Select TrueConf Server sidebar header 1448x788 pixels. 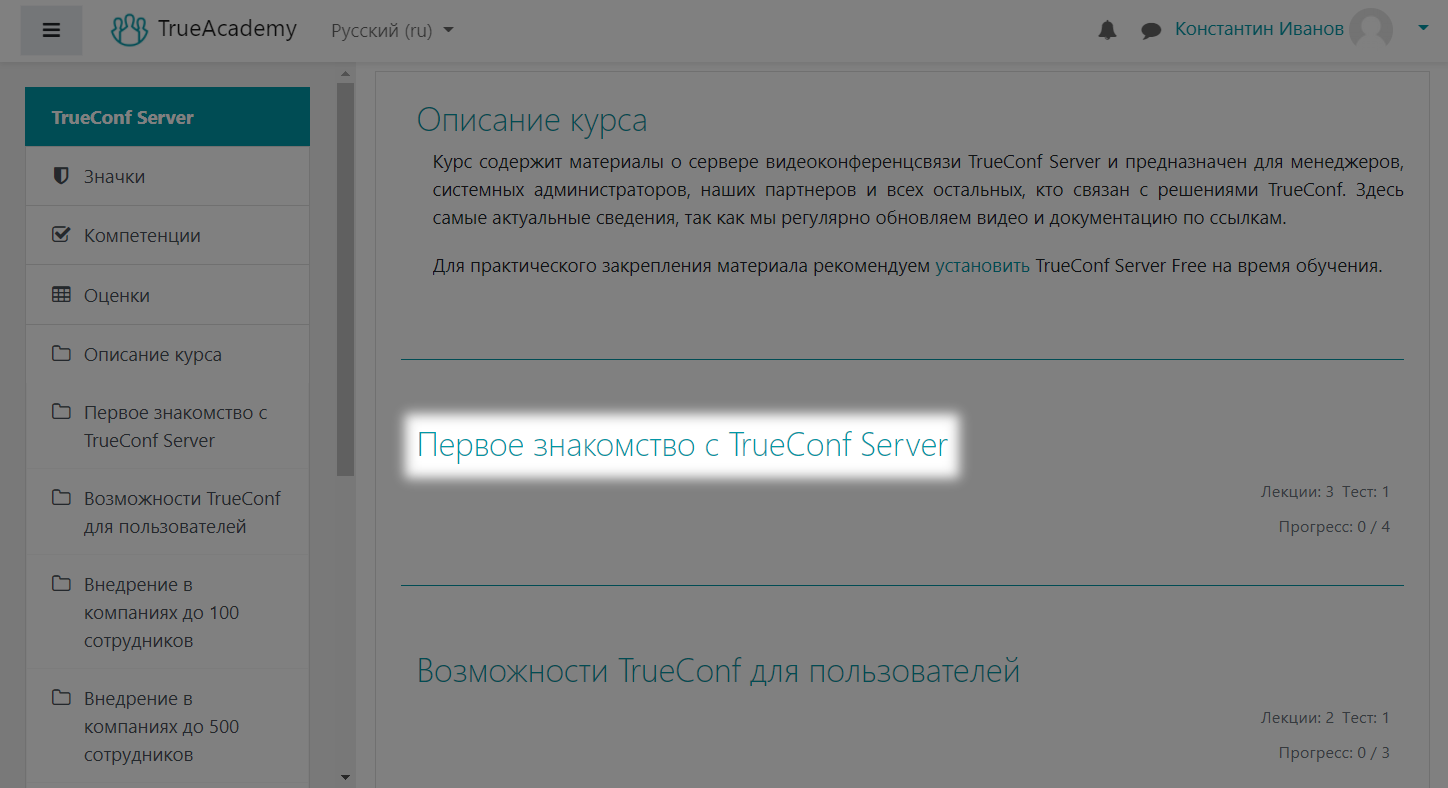(167, 117)
